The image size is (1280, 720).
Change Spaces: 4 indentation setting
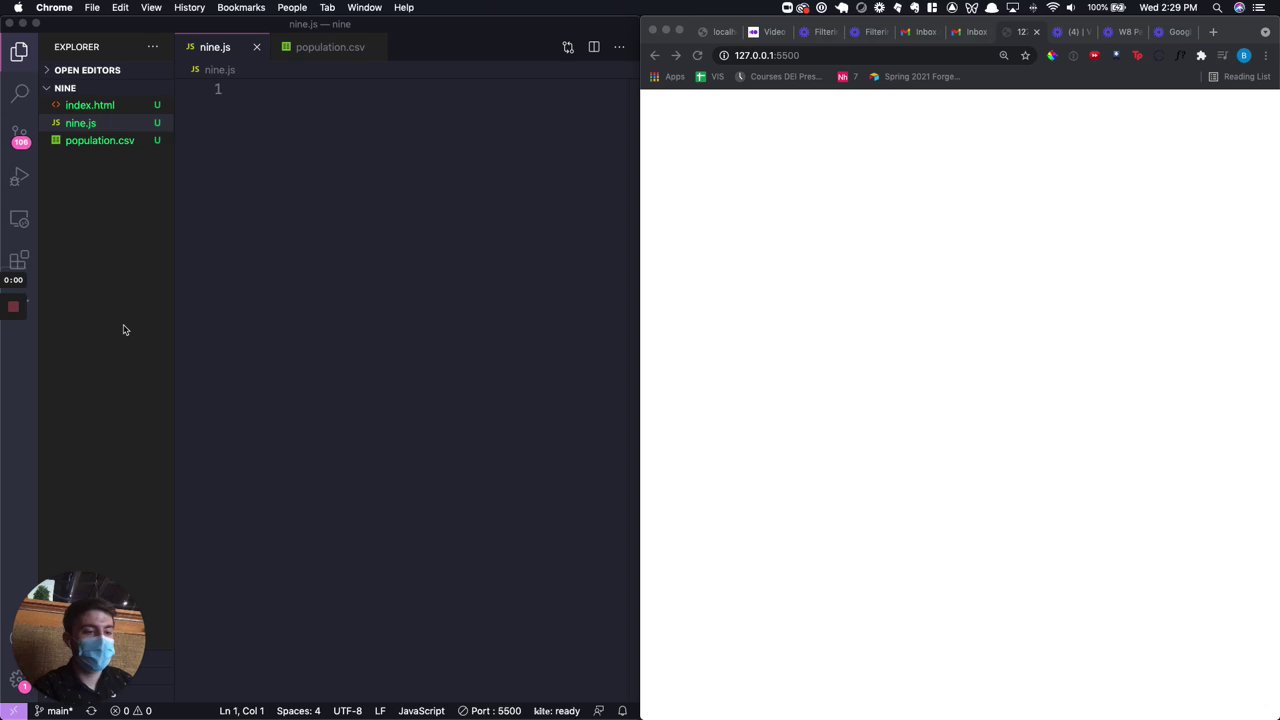click(298, 711)
